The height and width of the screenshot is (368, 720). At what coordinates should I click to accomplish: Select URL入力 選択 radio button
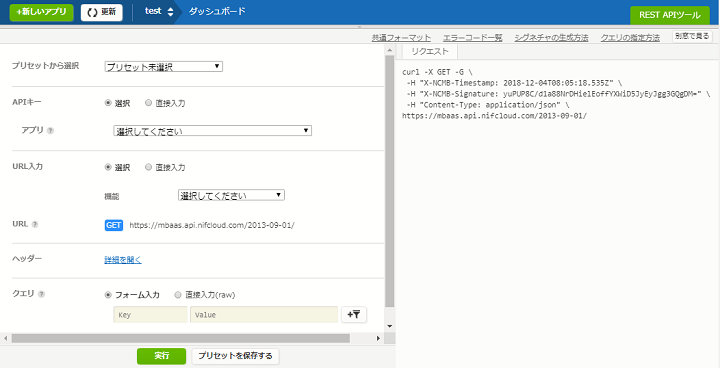(108, 167)
